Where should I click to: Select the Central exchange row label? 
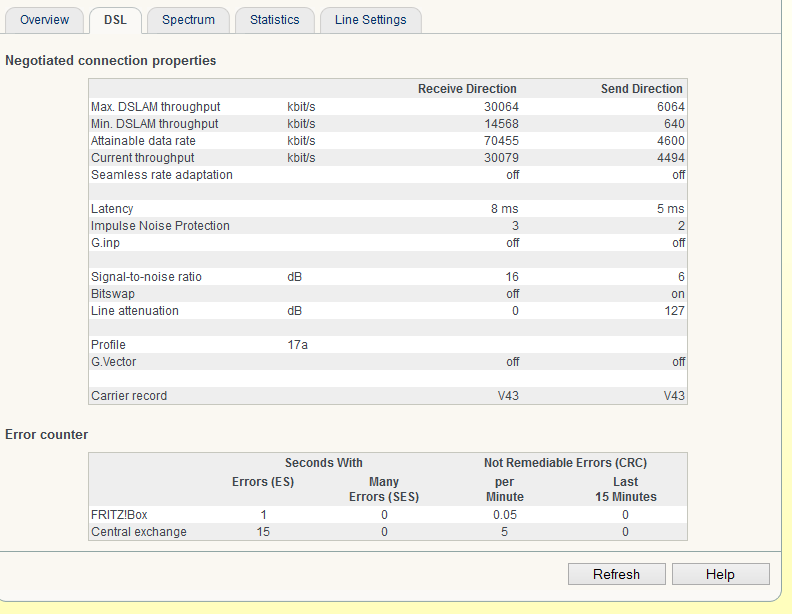(x=138, y=532)
